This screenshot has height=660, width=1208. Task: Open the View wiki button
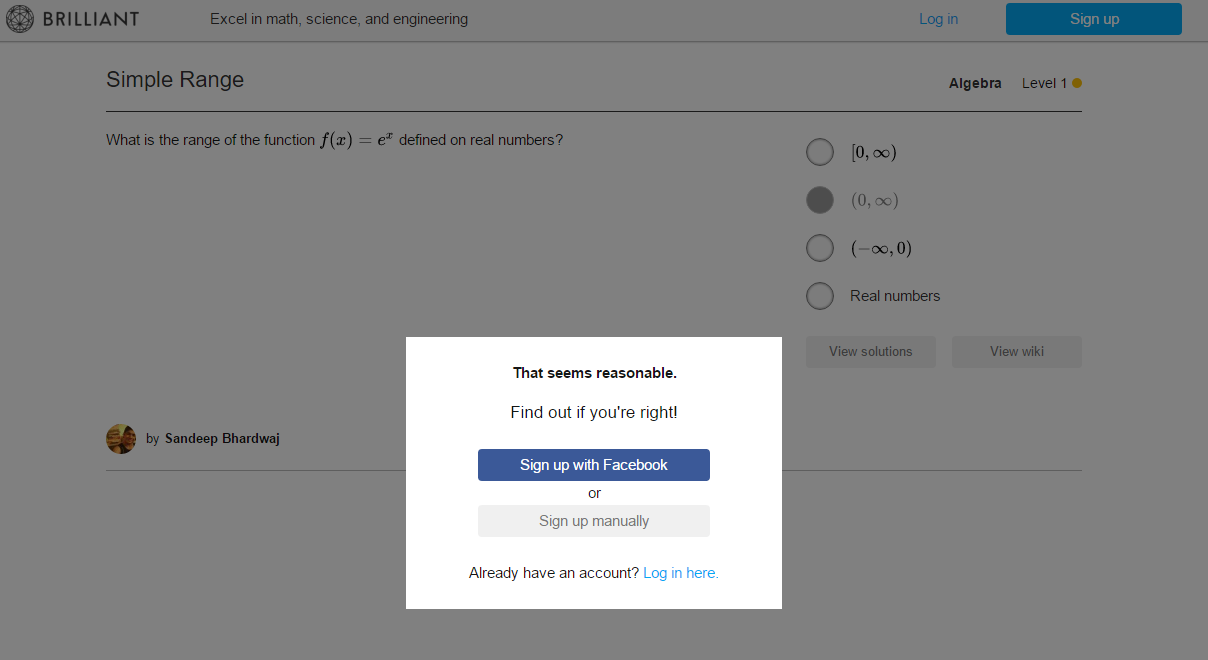[x=1016, y=352]
